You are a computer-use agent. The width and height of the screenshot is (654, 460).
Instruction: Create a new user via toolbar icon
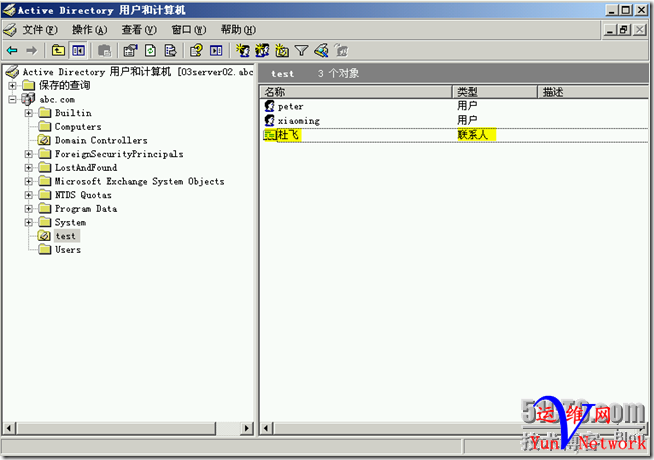pos(242,51)
